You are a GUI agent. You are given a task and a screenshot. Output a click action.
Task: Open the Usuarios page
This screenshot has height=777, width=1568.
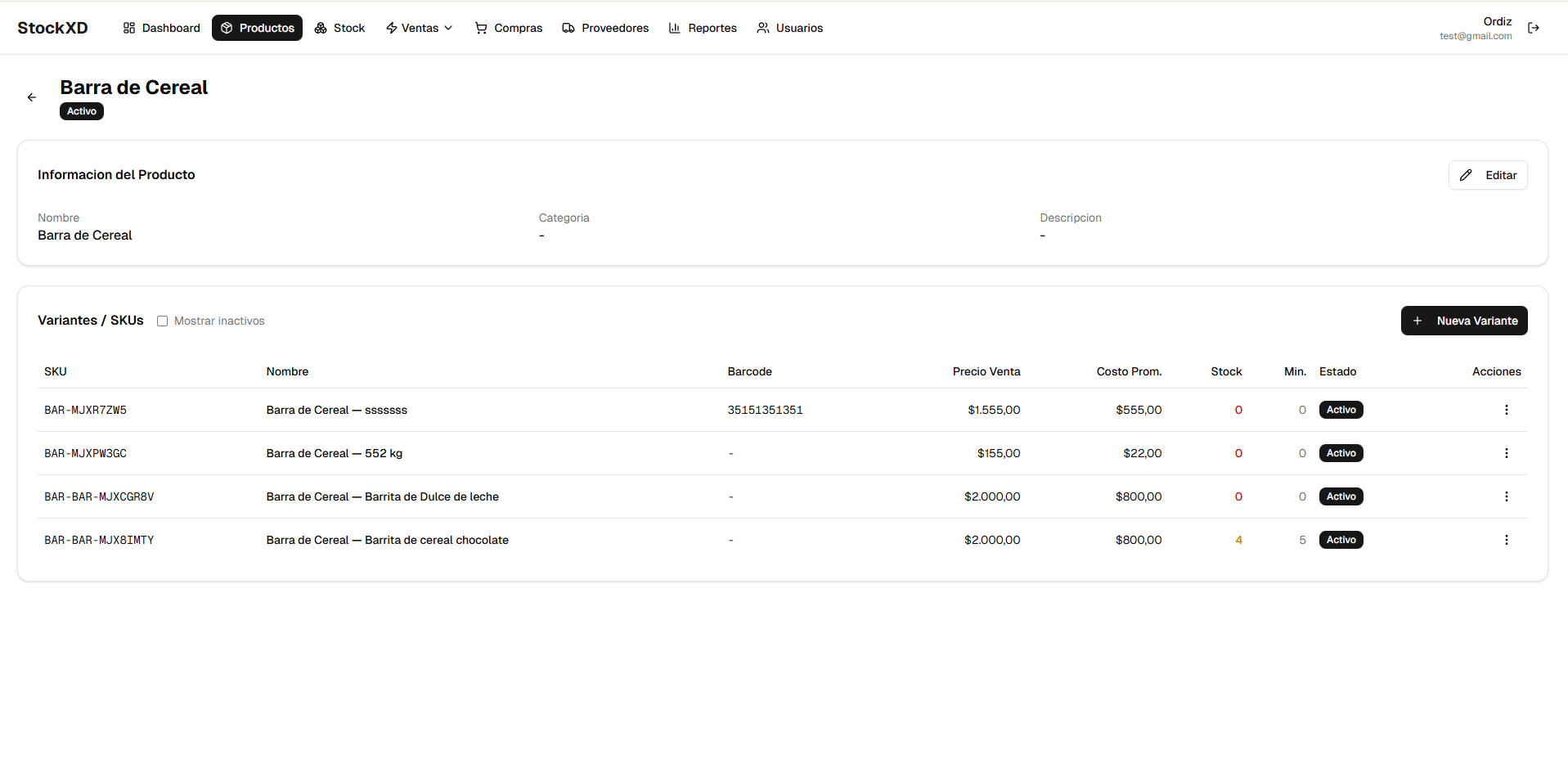(789, 28)
